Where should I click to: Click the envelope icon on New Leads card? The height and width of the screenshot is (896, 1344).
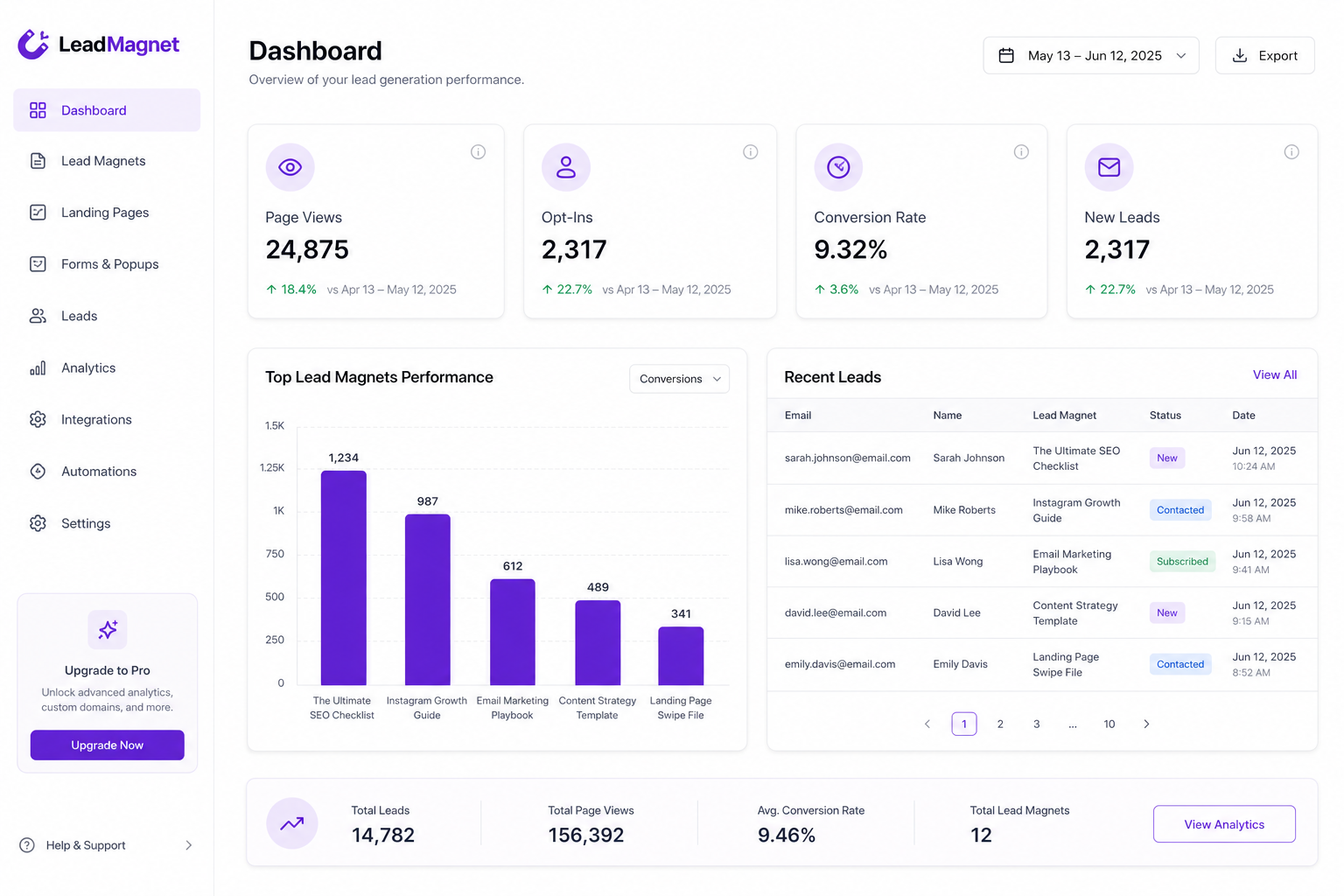coord(1109,167)
